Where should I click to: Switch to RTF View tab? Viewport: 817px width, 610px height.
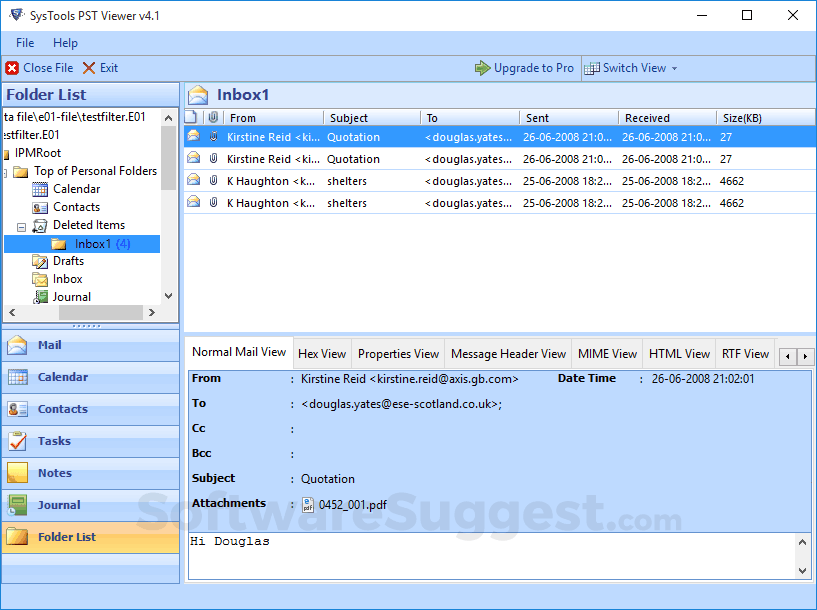(x=745, y=354)
